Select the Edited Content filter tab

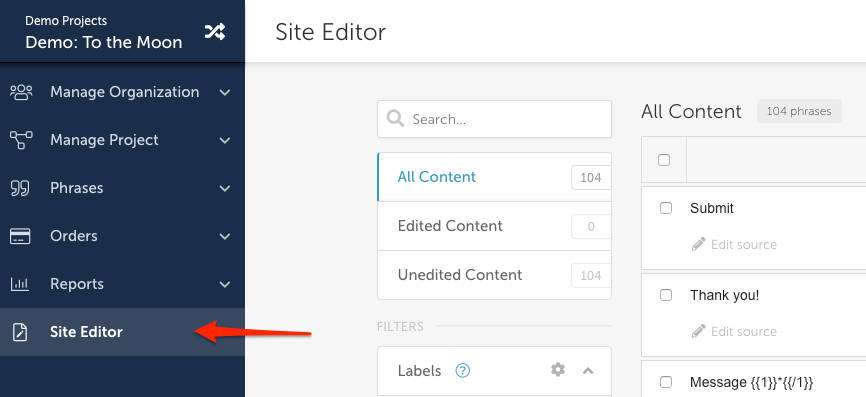[x=494, y=226]
